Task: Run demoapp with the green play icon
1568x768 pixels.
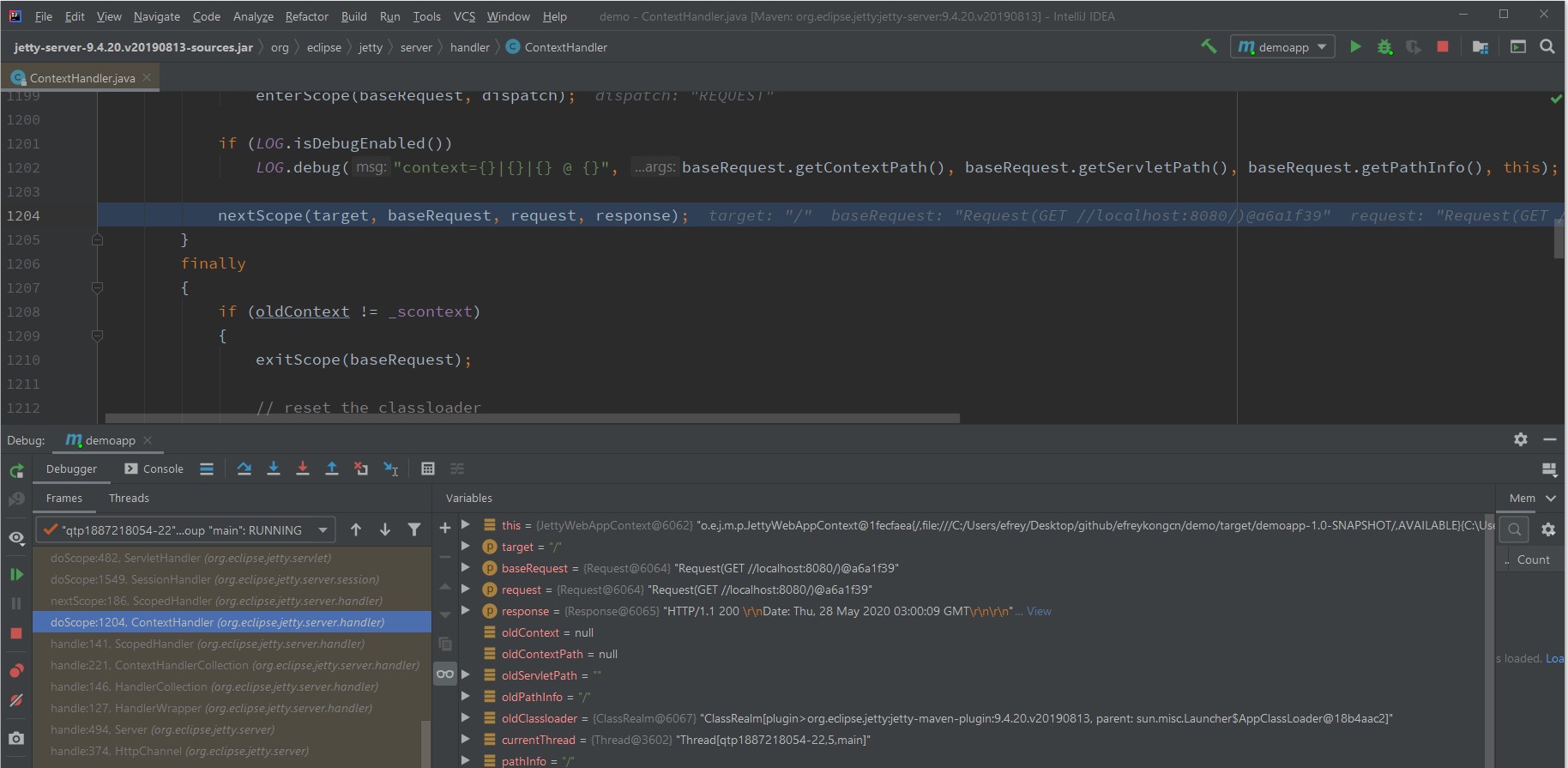Action: coord(1355,46)
